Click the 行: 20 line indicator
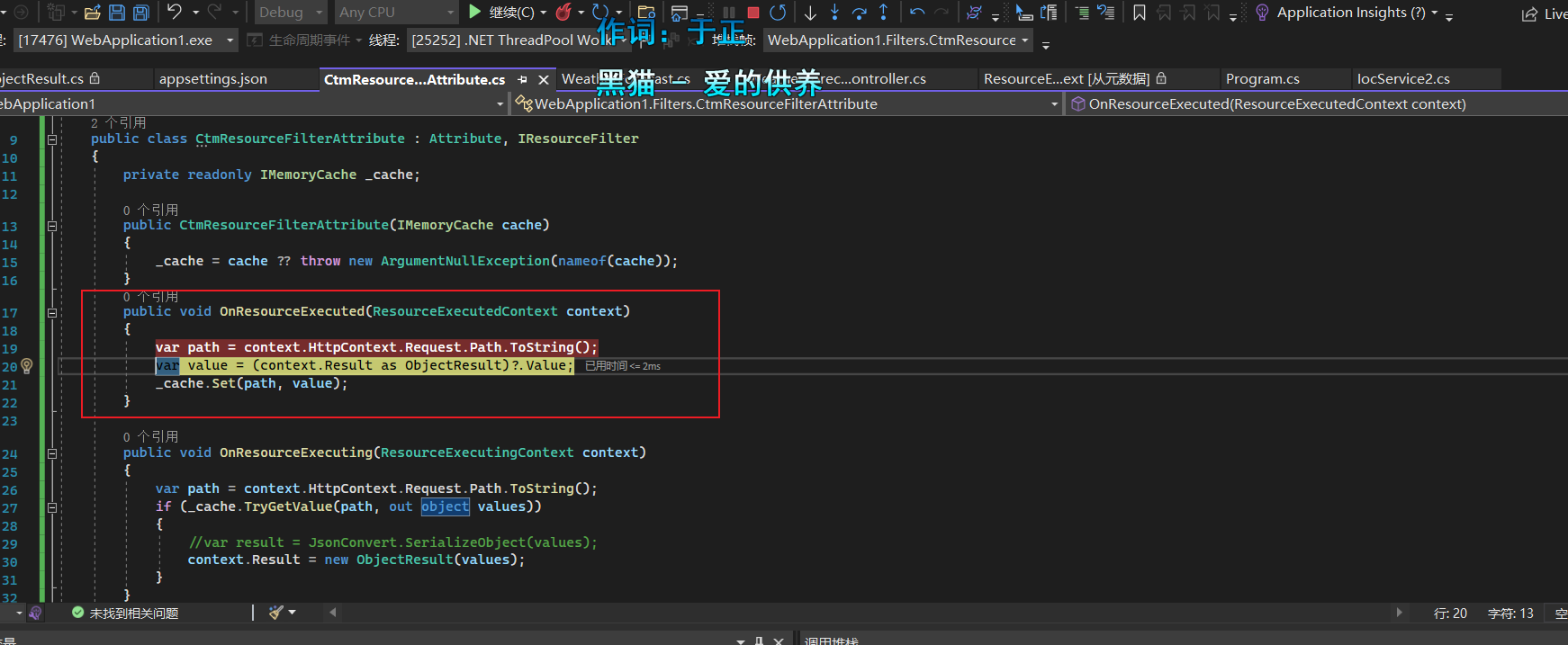The height and width of the screenshot is (645, 1568). click(x=1450, y=614)
